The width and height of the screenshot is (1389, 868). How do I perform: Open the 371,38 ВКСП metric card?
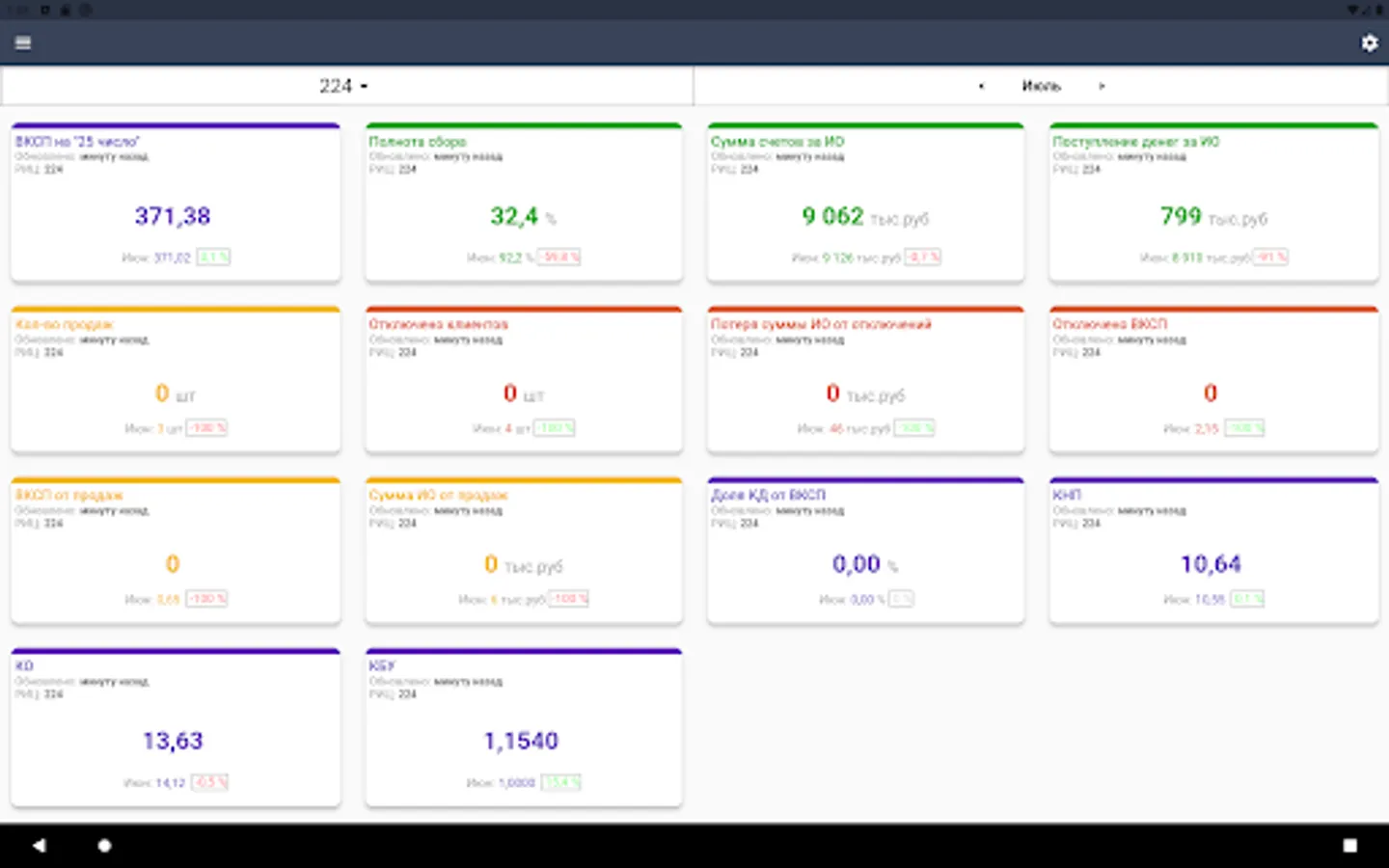[176, 203]
